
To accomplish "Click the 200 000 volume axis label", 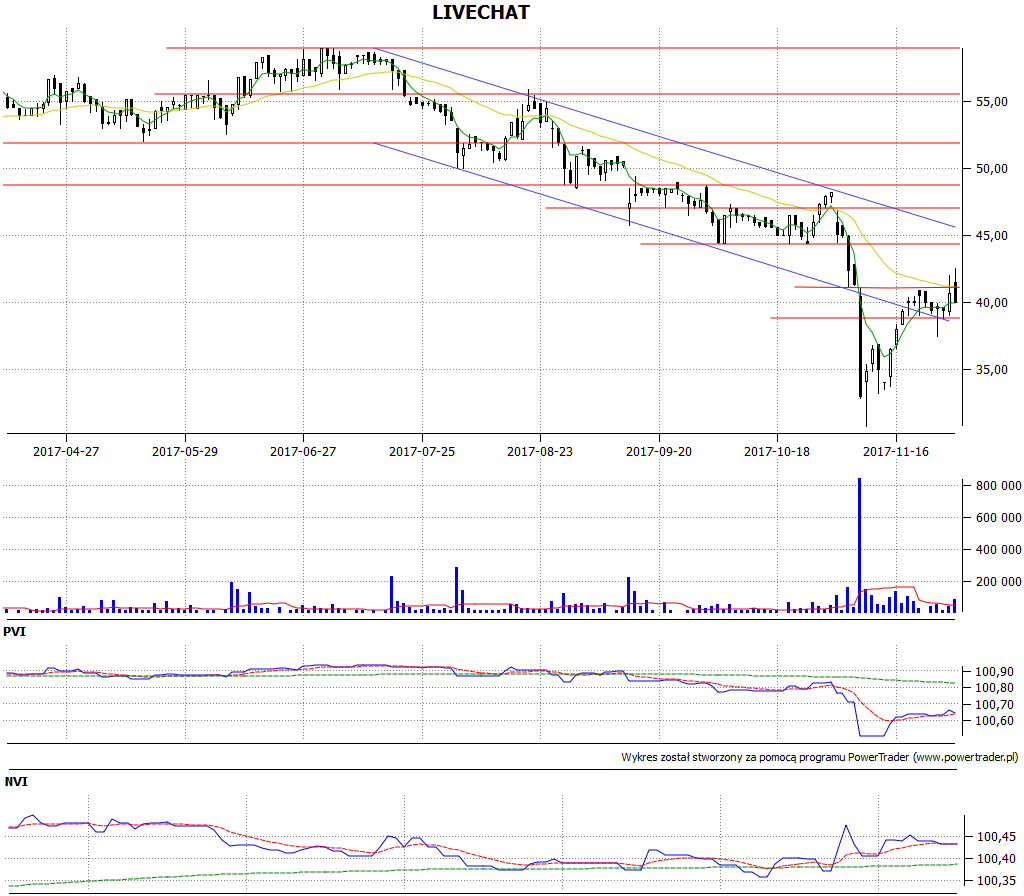I will 999,581.
